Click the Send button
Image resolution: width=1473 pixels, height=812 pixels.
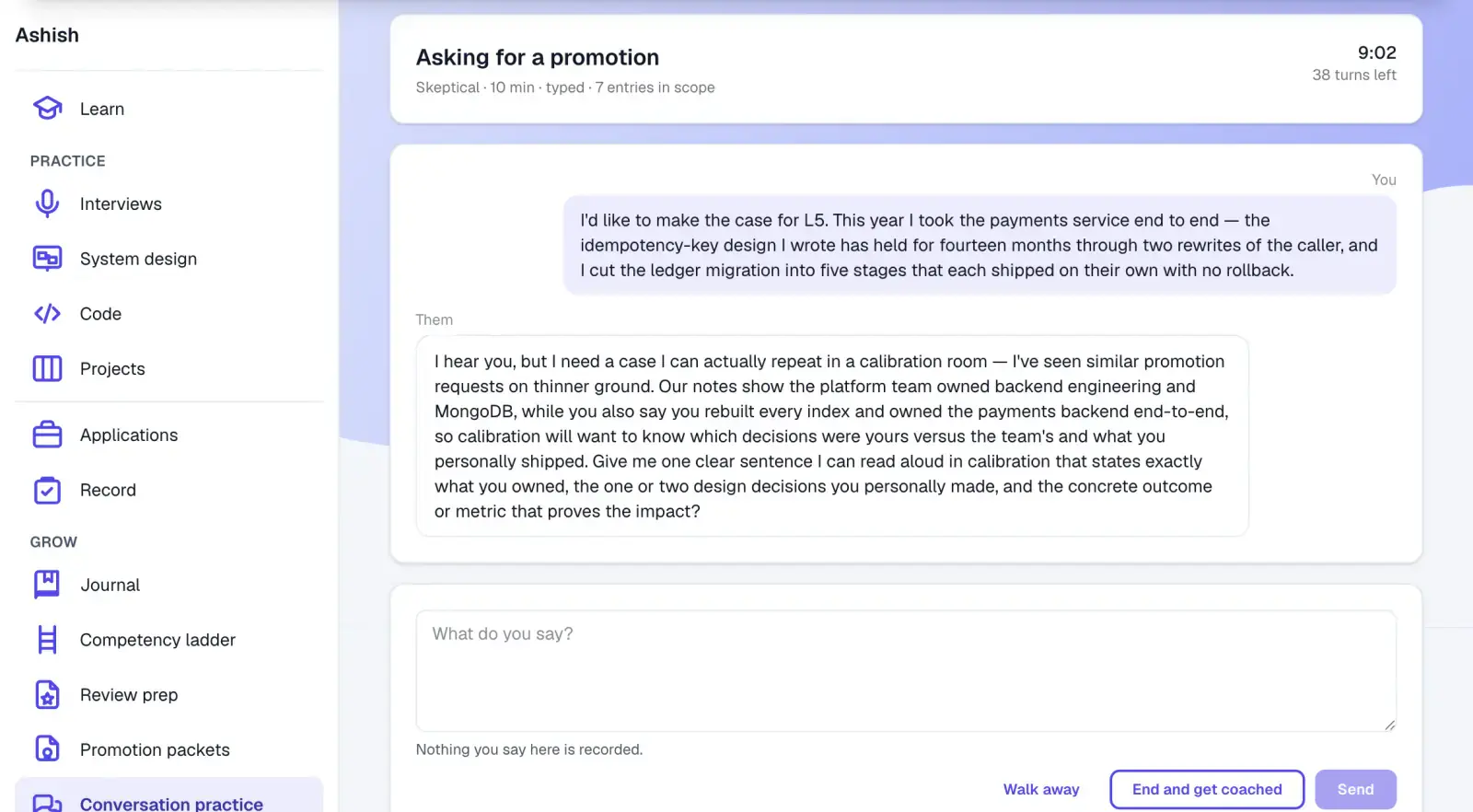1355,789
